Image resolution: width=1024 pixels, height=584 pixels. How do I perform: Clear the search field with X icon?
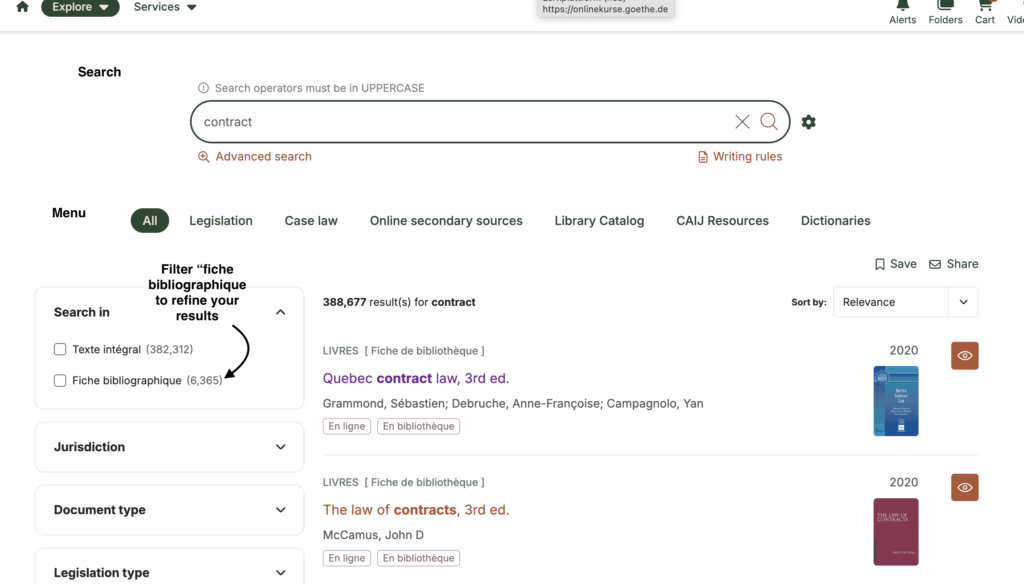pyautogui.click(x=742, y=122)
